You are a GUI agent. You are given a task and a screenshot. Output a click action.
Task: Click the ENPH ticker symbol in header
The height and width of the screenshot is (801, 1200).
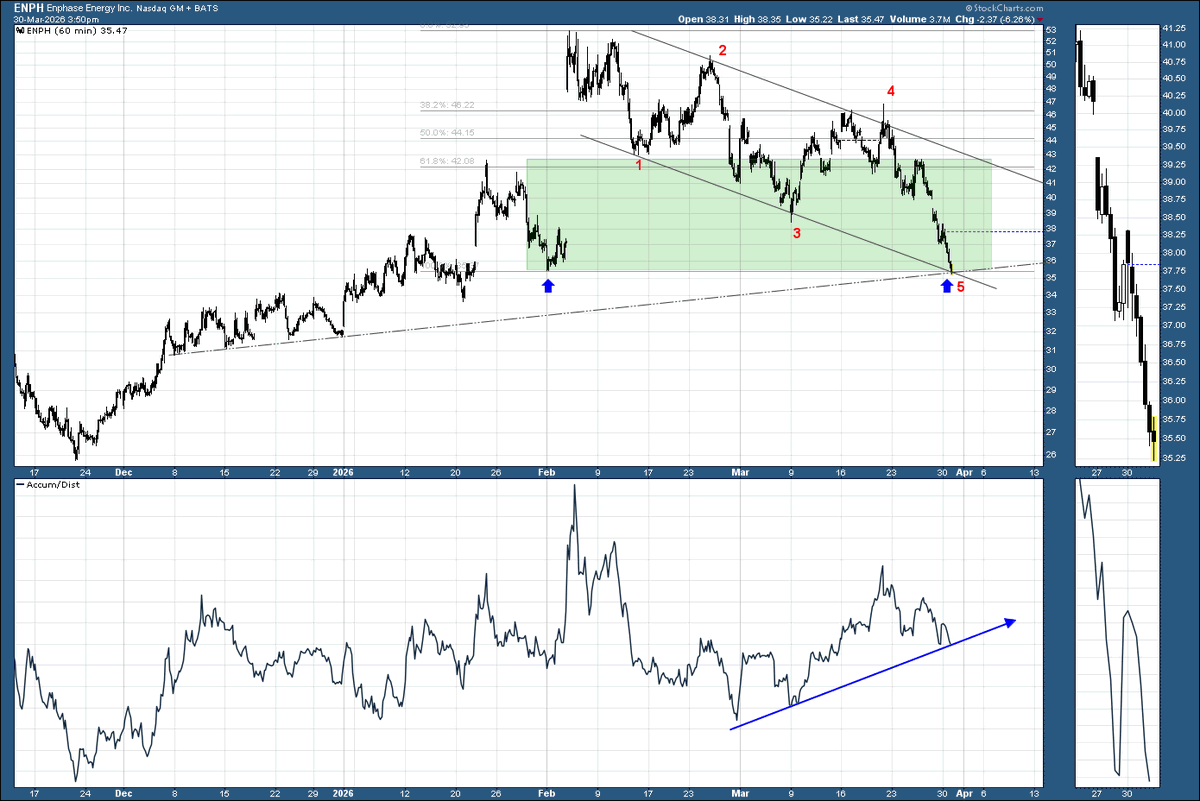click(x=29, y=6)
